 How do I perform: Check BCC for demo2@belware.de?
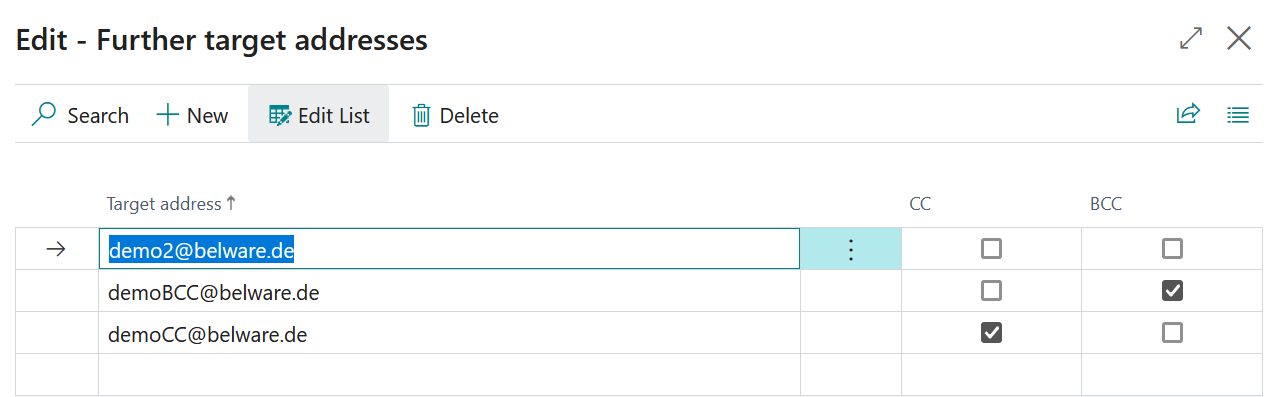click(x=1172, y=248)
